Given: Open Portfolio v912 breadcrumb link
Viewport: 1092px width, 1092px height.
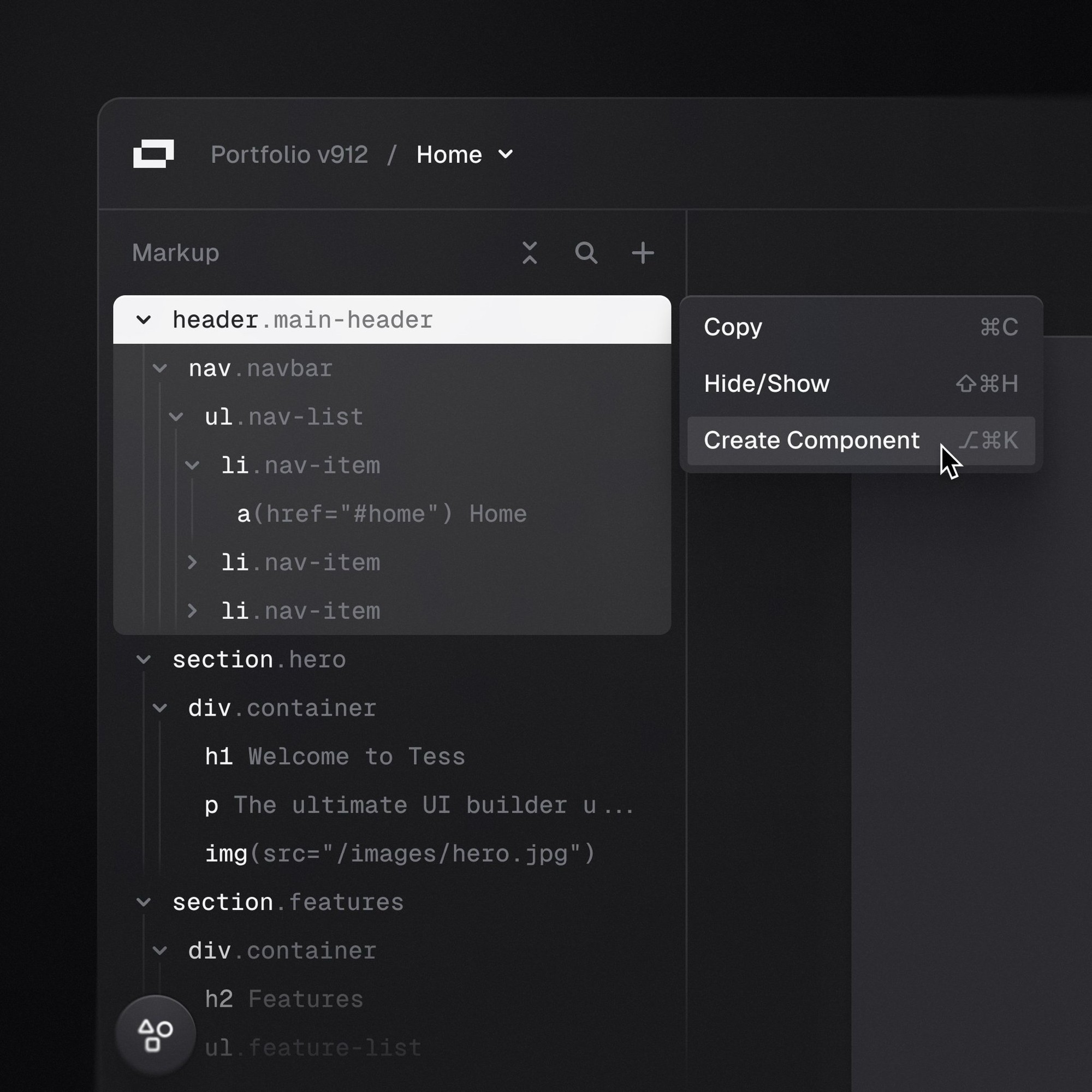Looking at the screenshot, I should 289,155.
